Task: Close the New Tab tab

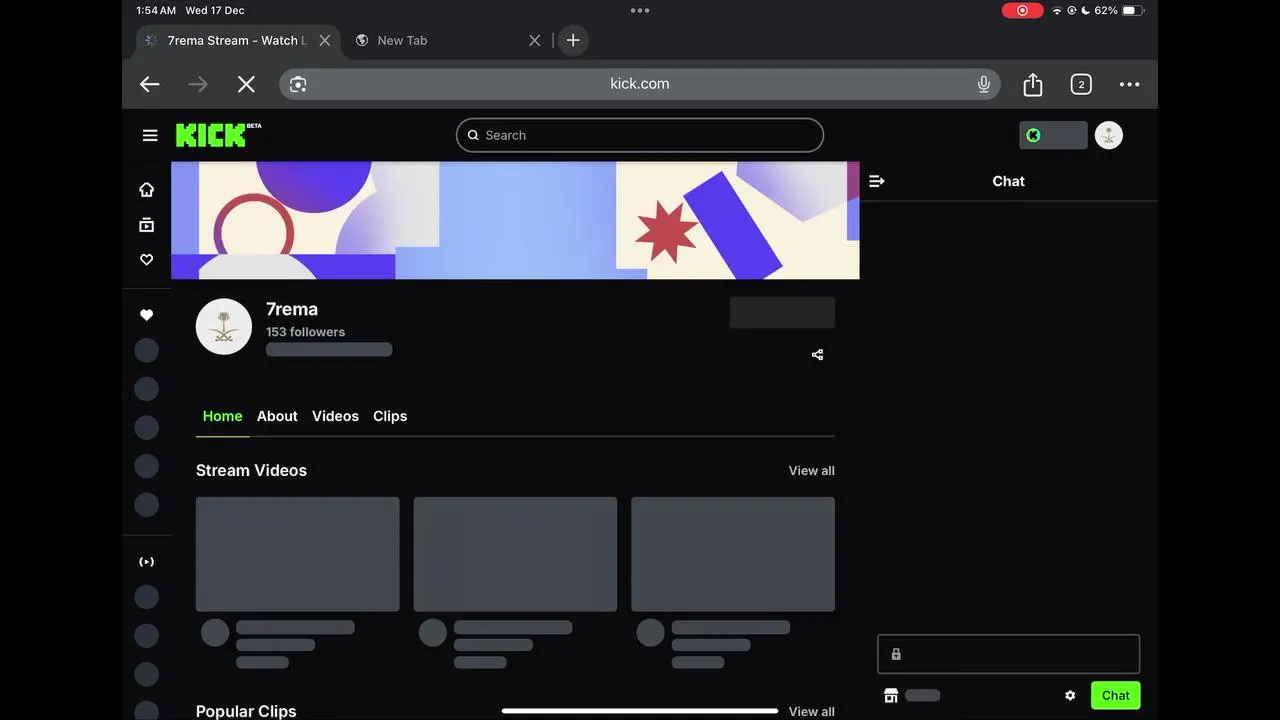Action: point(535,40)
